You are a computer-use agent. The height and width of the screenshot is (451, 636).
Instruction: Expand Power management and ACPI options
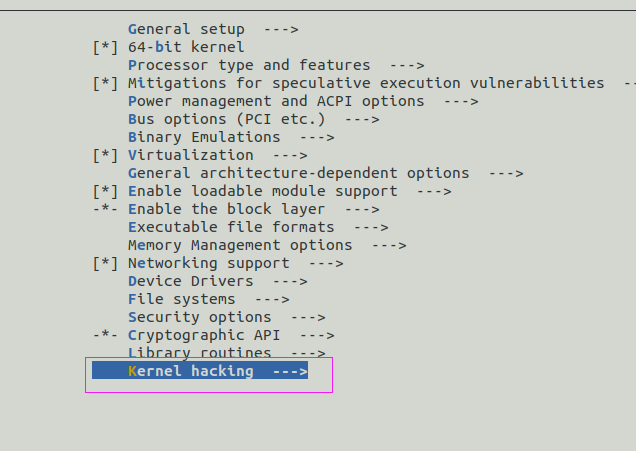(x=303, y=101)
